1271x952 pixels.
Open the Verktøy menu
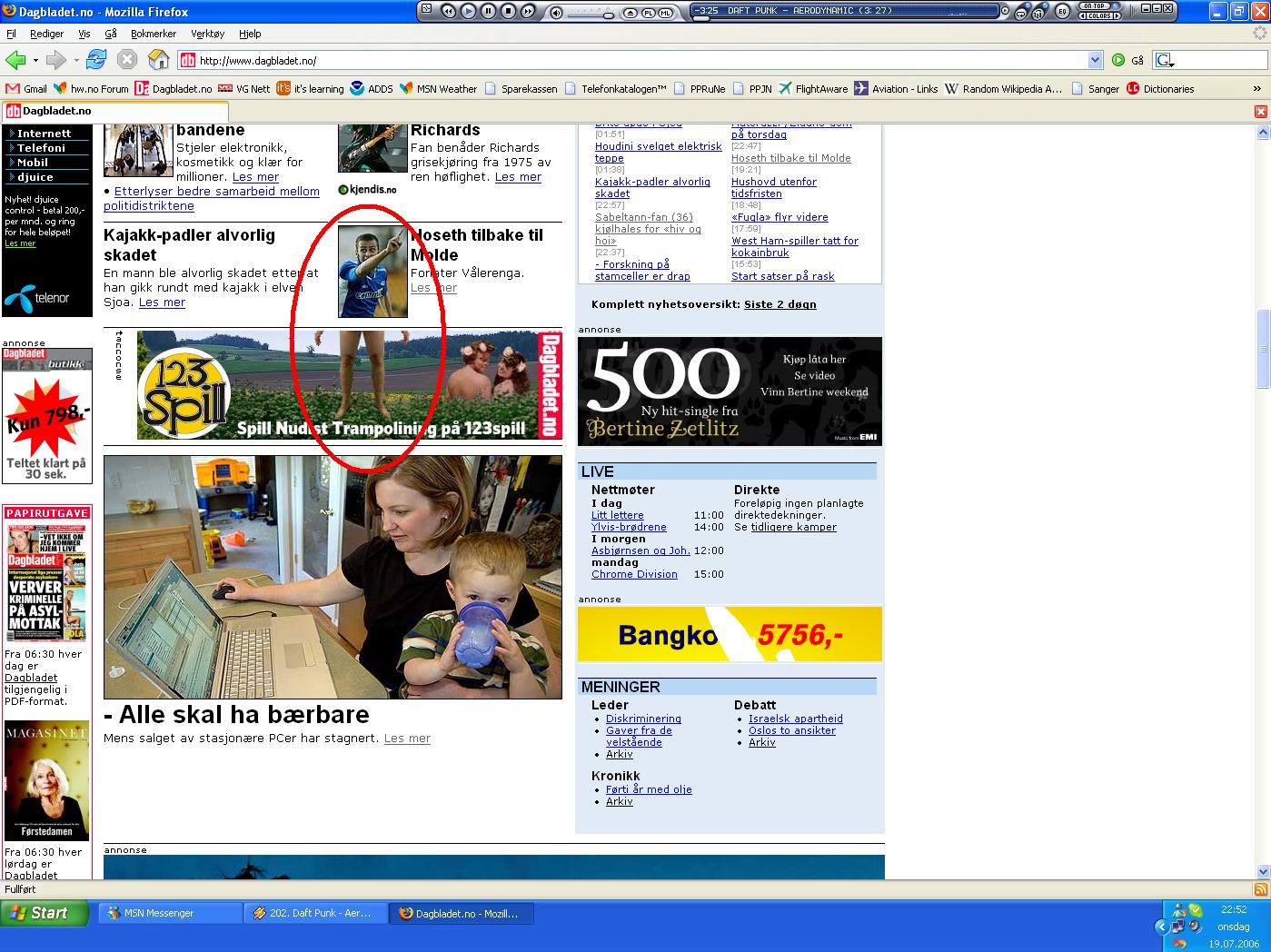point(208,34)
